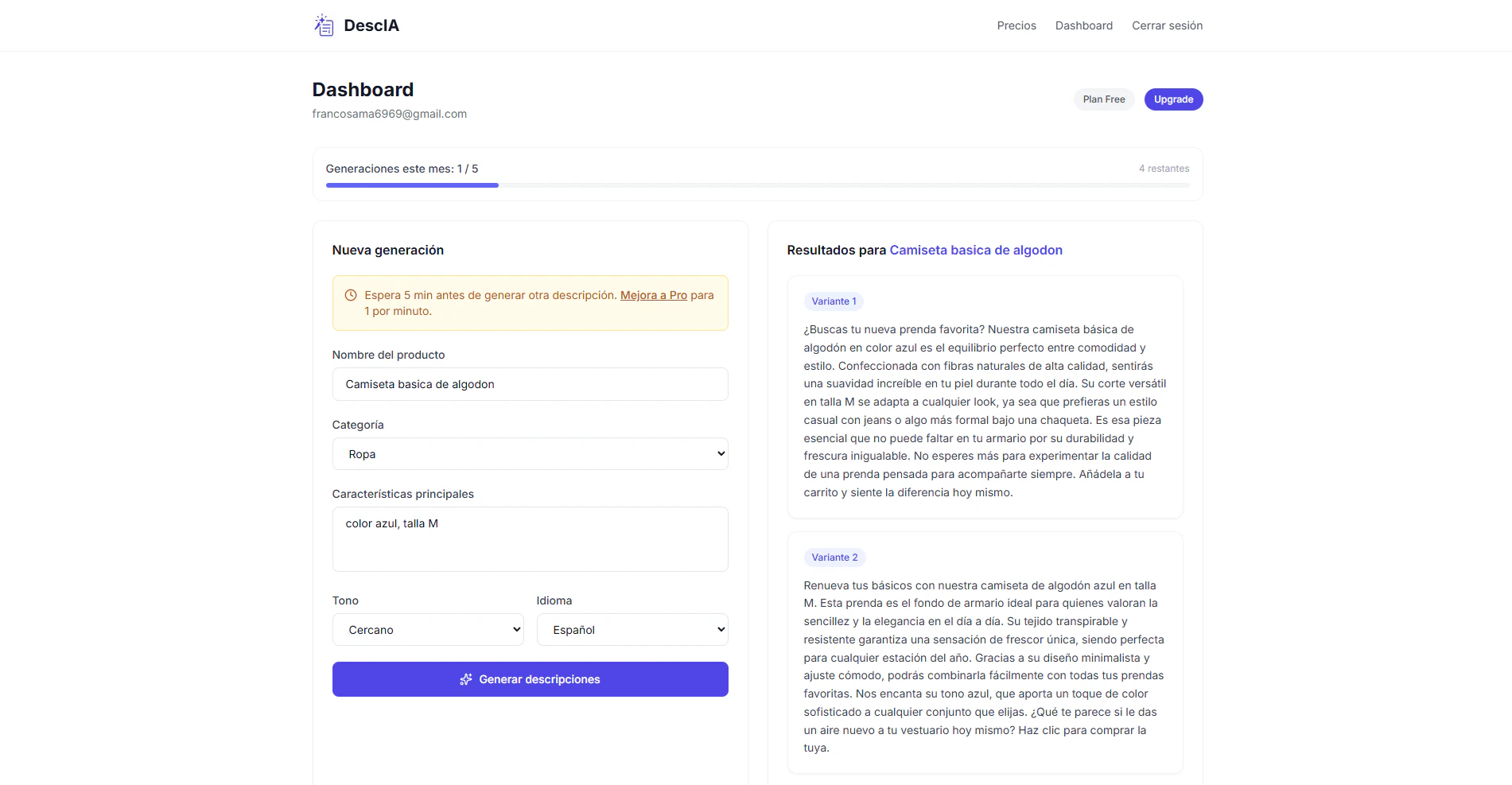Click Camiseta basica de algodon results title
Screen dimensions: 1512x785
[x=976, y=251]
